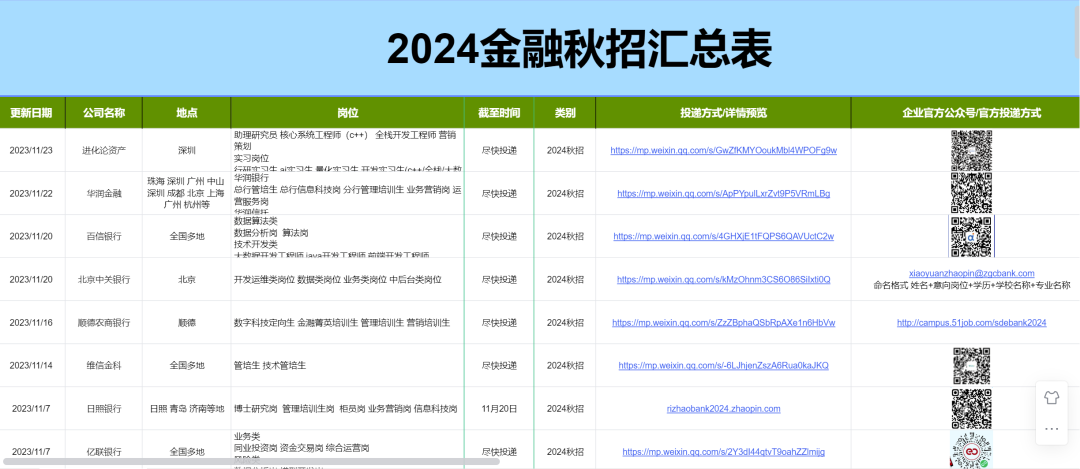Click the 截至时间 column header
The image size is (1080, 469).
coord(499,113)
